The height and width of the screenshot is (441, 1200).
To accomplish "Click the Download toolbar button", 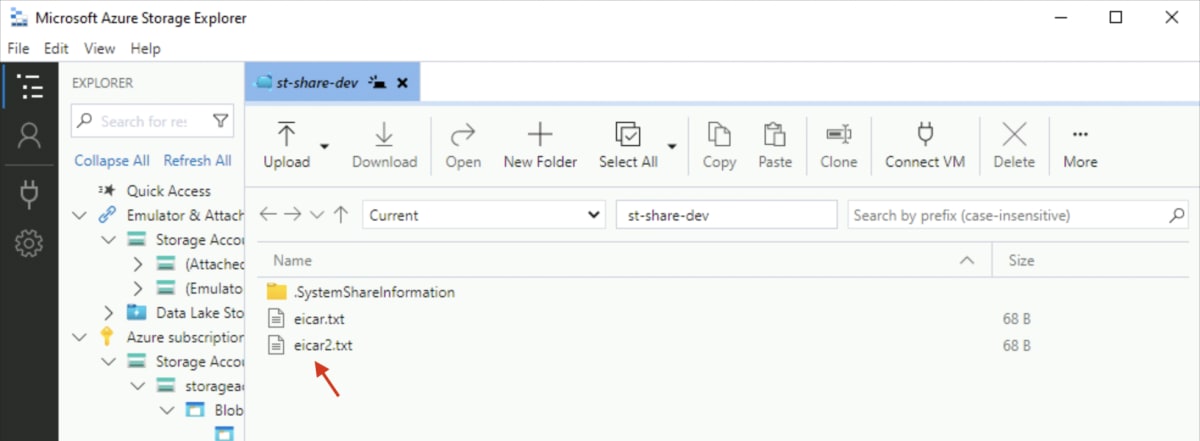I will coord(384,145).
